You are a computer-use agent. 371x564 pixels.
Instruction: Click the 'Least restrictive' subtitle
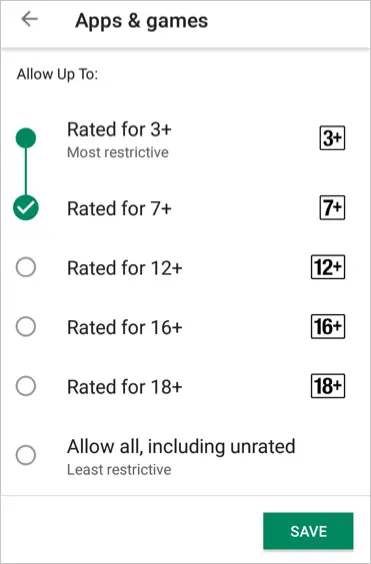[119, 470]
